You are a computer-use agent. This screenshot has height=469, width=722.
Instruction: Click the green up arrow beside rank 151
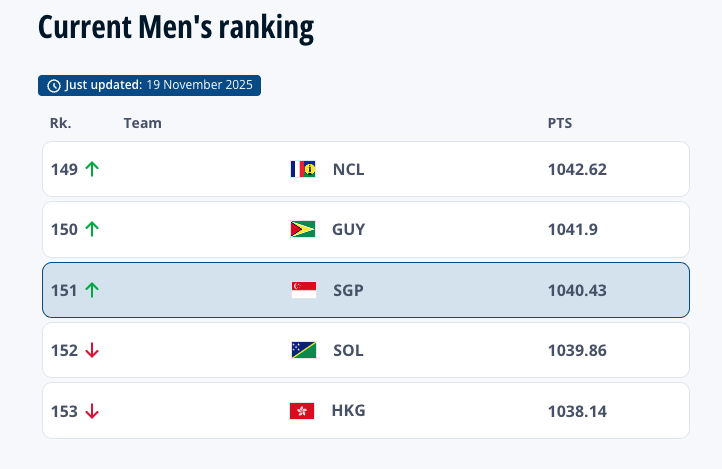point(92,290)
